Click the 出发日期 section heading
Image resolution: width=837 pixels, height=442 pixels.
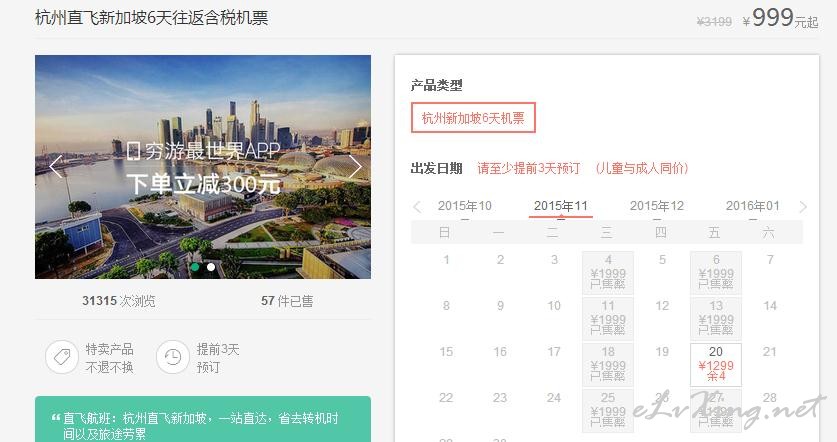tap(436, 168)
